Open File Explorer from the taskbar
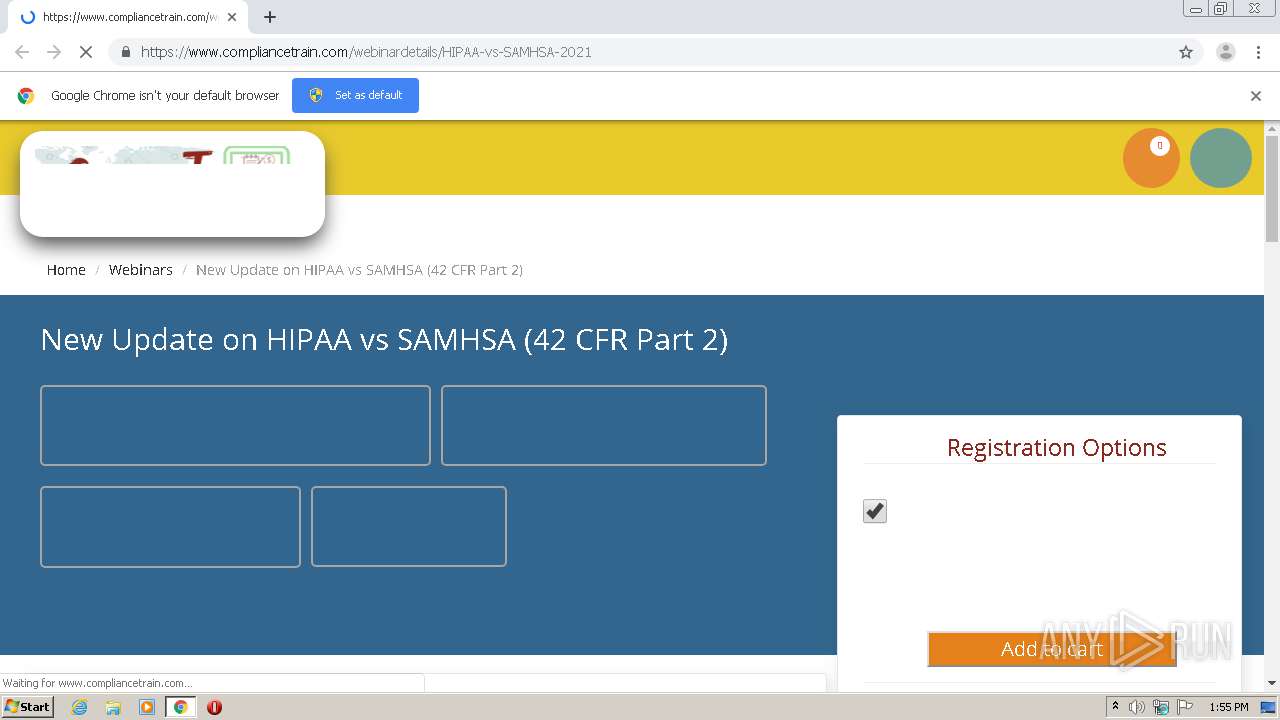 [x=113, y=707]
